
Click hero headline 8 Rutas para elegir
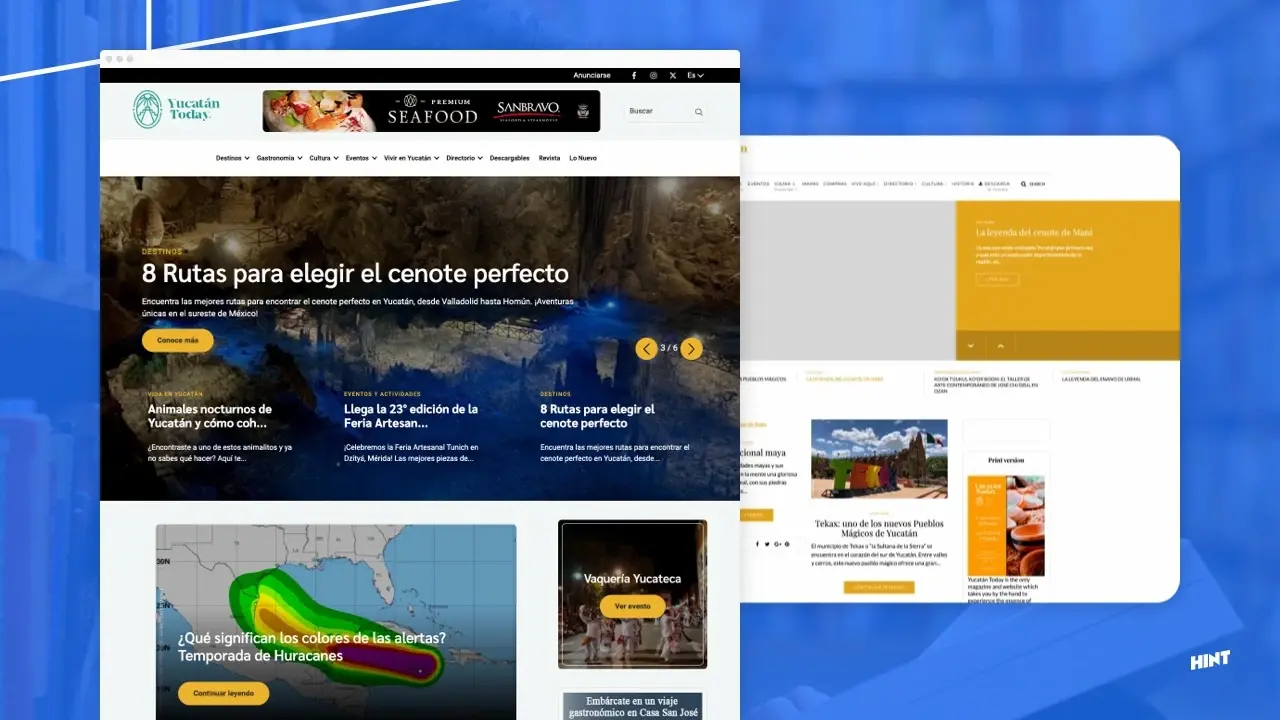[x=355, y=273]
